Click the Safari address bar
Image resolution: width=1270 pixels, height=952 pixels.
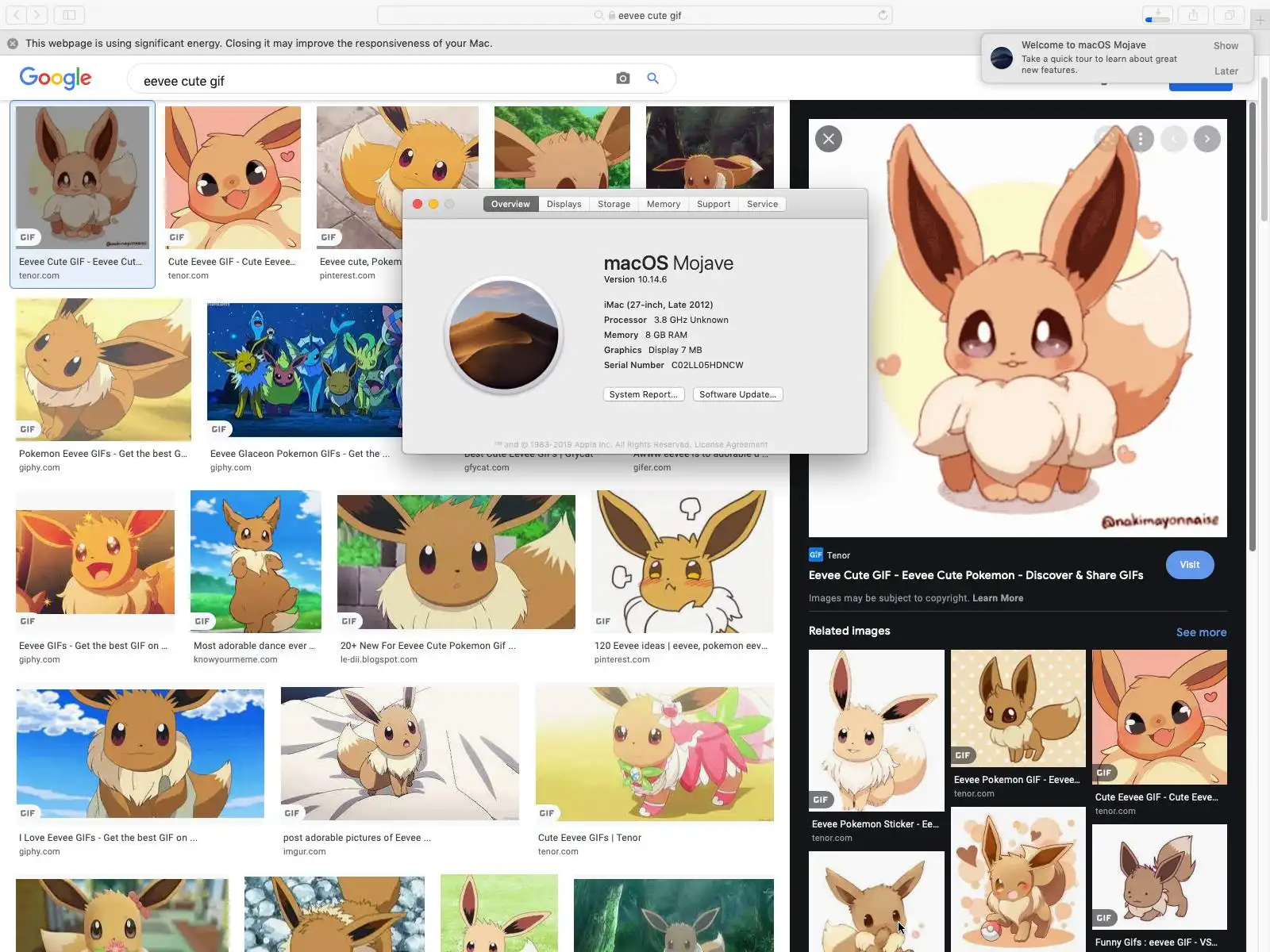[635, 15]
